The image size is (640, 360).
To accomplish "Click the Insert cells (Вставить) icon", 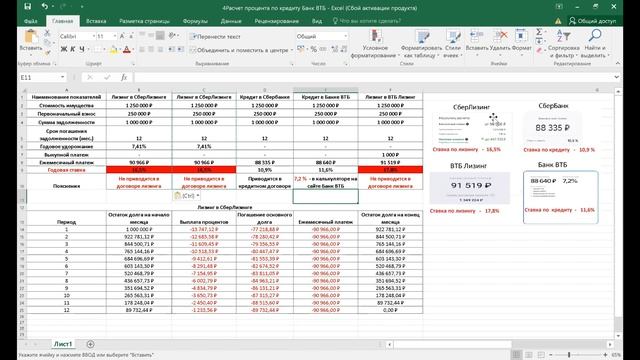I will (x=476, y=36).
